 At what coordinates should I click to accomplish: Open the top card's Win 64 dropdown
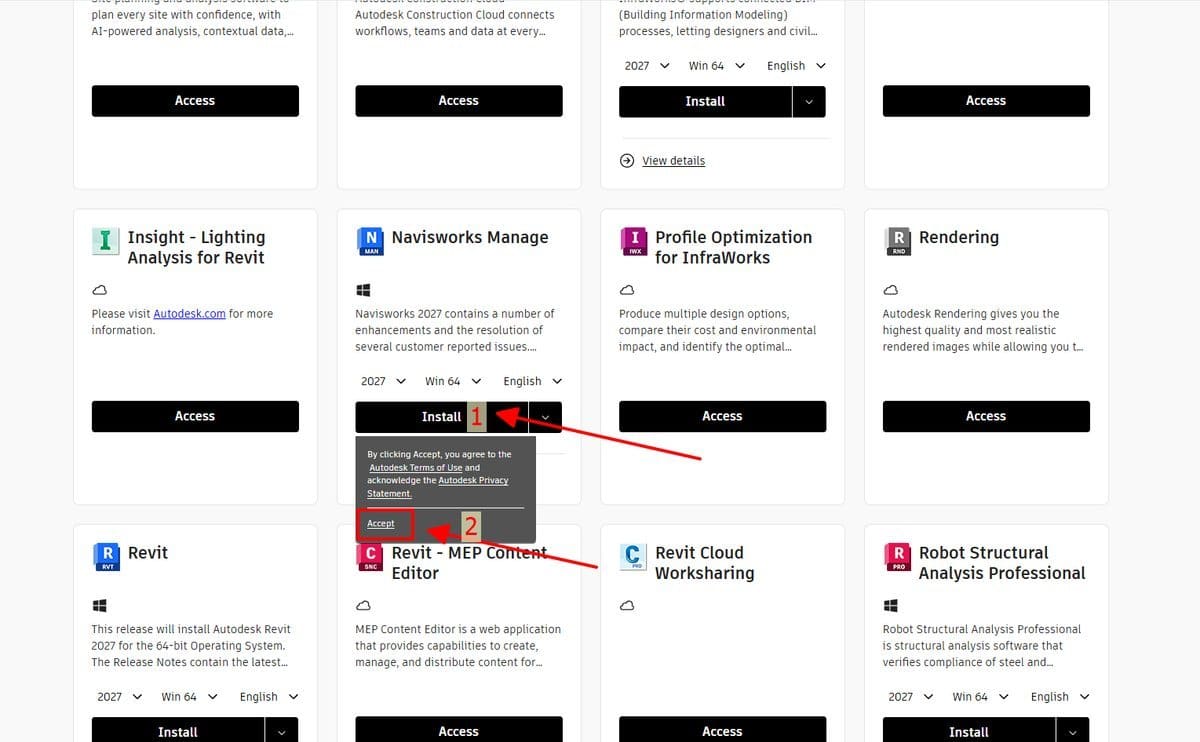click(717, 66)
